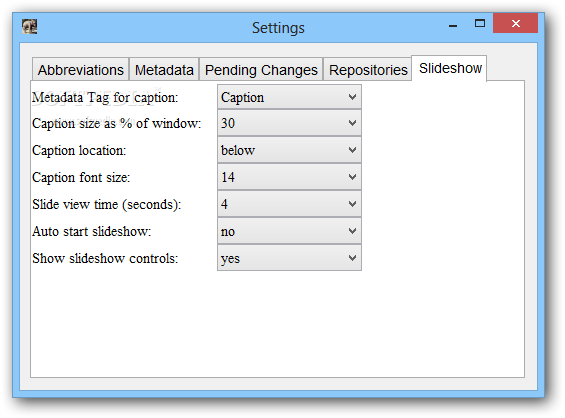Click the 'Auto start slideshow:' label
This screenshot has height=418, width=565.
click(x=92, y=231)
